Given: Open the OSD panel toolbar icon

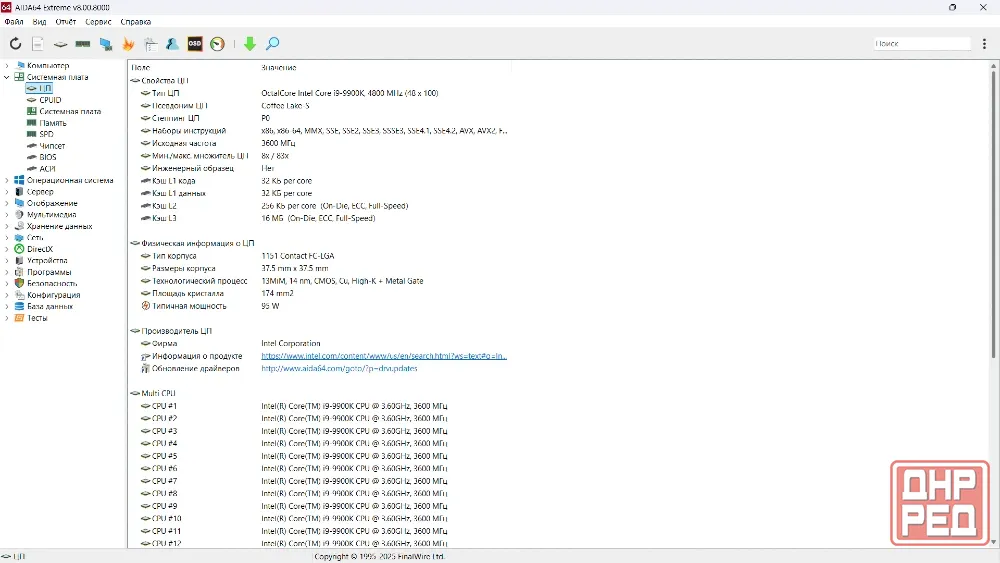Looking at the screenshot, I should click(195, 43).
